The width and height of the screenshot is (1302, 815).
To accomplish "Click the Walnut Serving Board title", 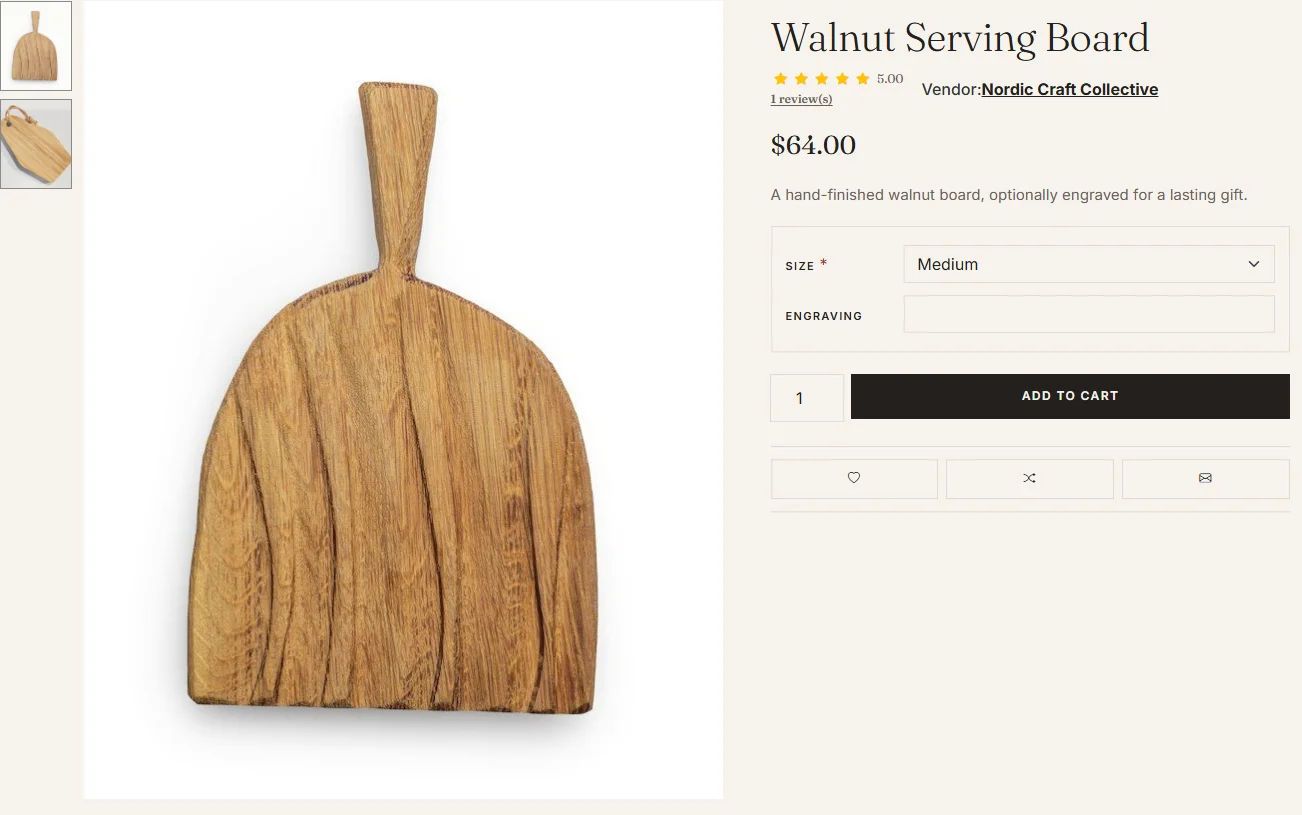I will 960,38.
